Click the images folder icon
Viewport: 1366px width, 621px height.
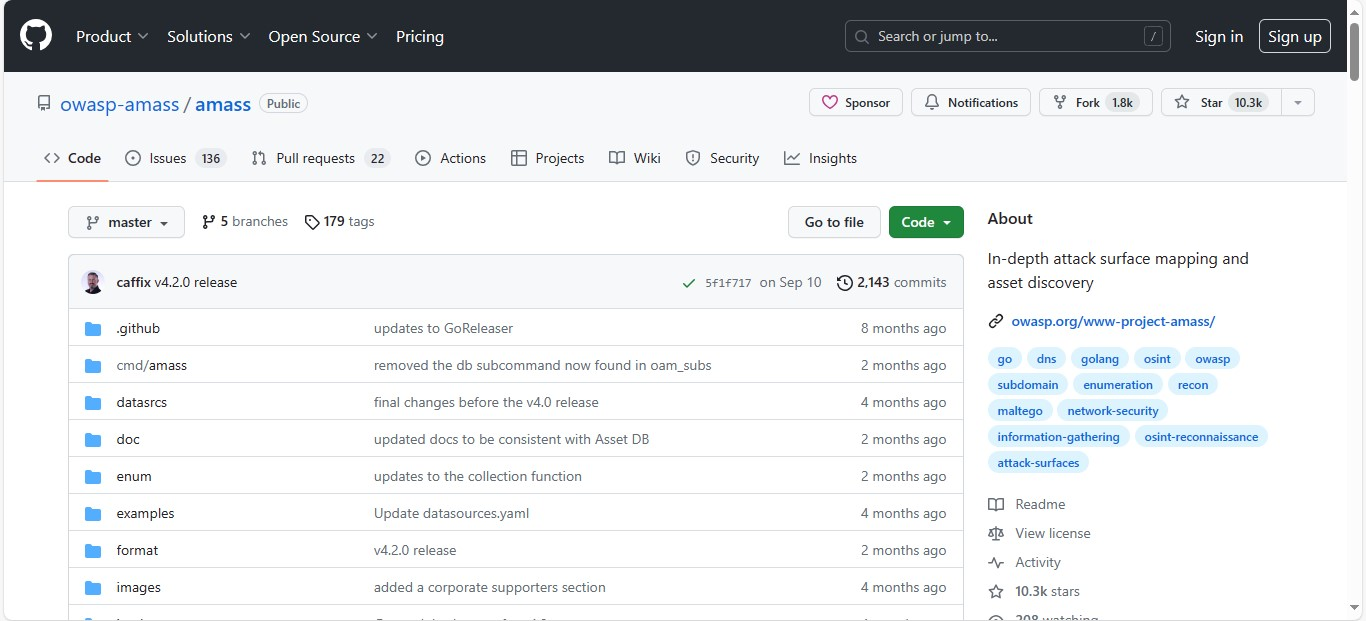[93, 588]
